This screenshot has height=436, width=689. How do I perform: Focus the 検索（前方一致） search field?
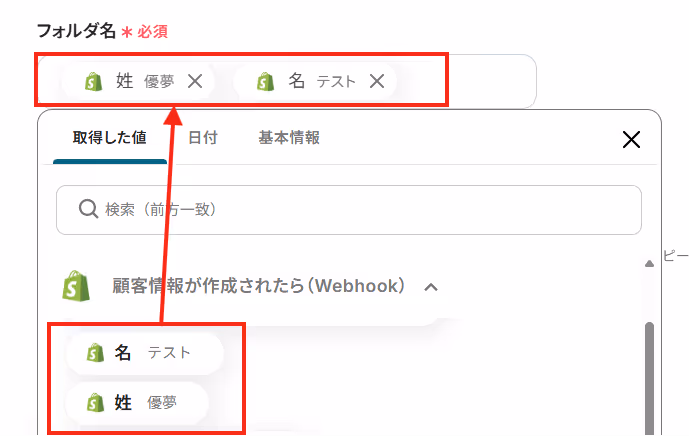pyautogui.click(x=349, y=210)
